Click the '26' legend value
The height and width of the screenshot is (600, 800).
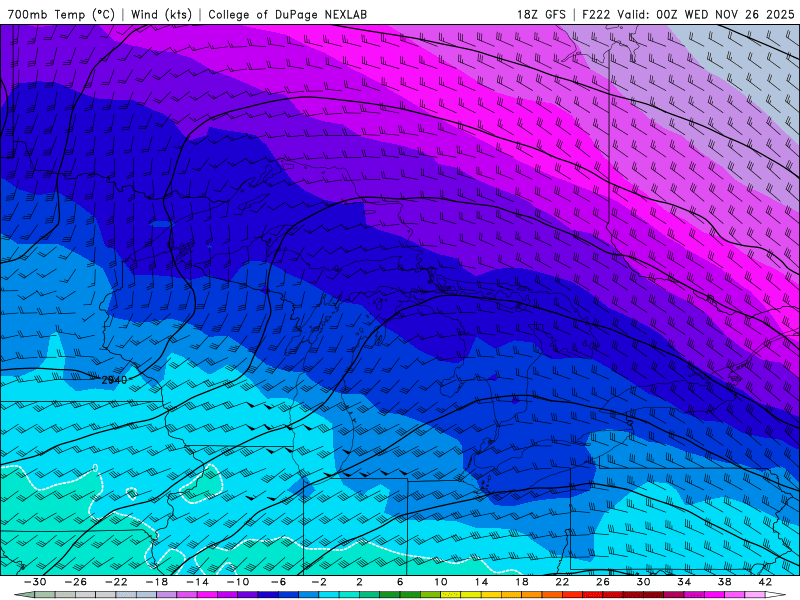pyautogui.click(x=603, y=582)
